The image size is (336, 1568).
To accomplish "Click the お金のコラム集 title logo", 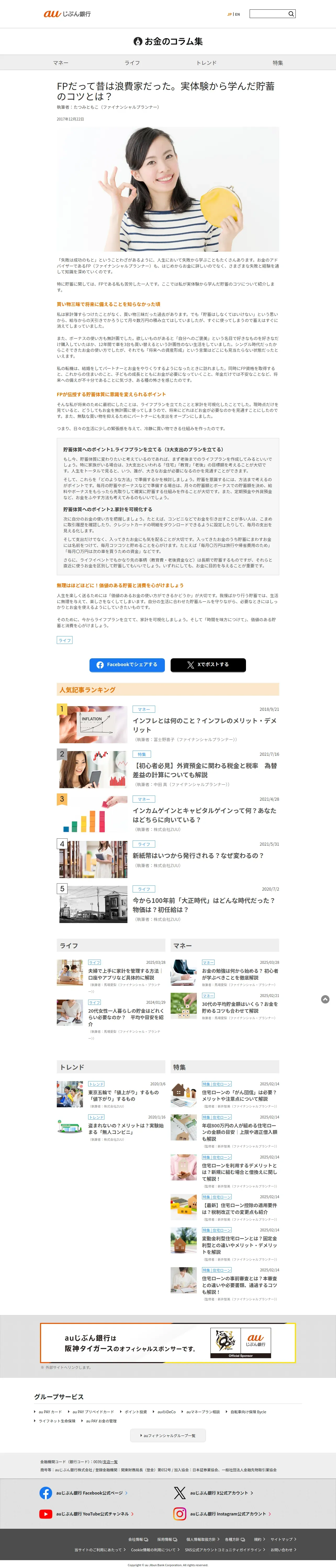I will pos(168,41).
